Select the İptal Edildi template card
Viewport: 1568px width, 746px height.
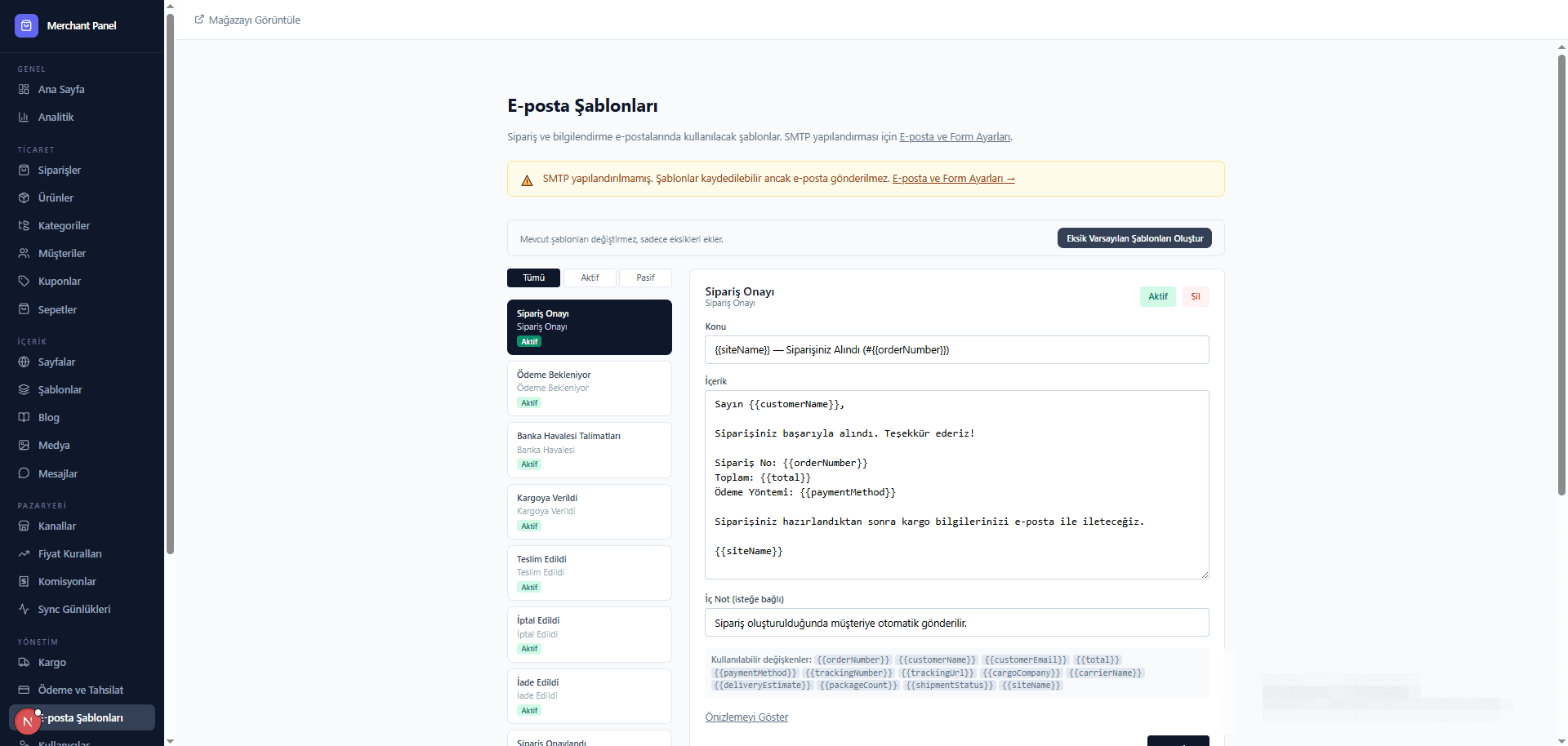(x=590, y=634)
